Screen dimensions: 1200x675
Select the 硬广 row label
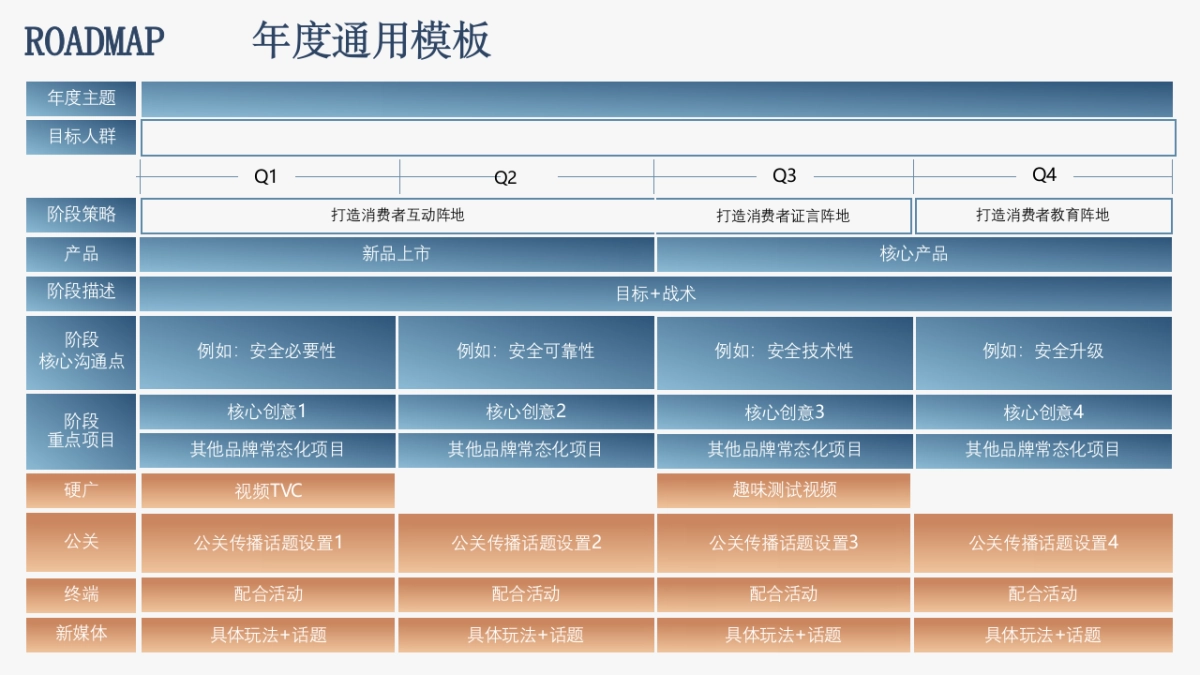point(81,490)
